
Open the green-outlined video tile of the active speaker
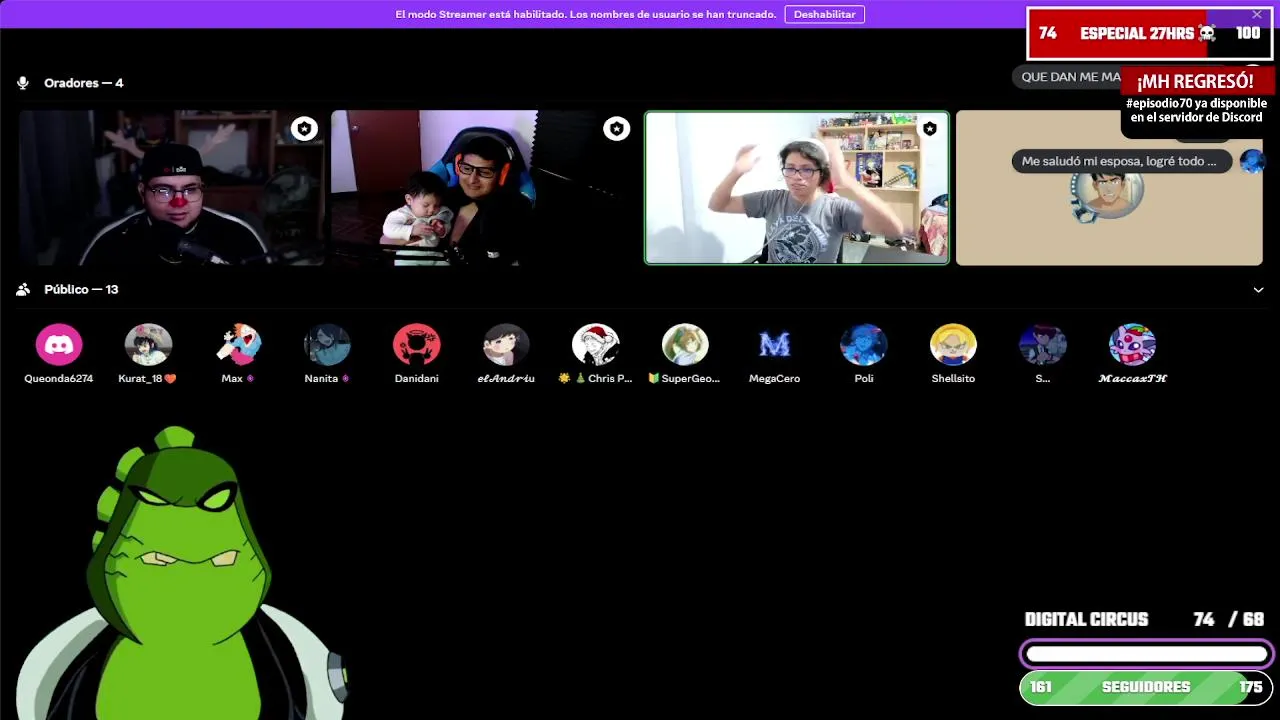(797, 187)
